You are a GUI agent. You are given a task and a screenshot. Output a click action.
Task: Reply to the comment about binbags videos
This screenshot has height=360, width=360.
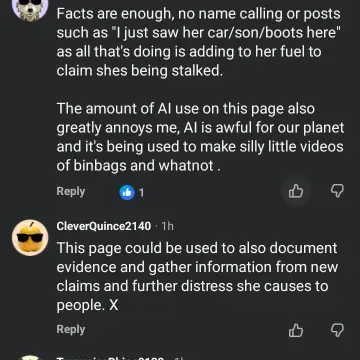click(x=71, y=192)
